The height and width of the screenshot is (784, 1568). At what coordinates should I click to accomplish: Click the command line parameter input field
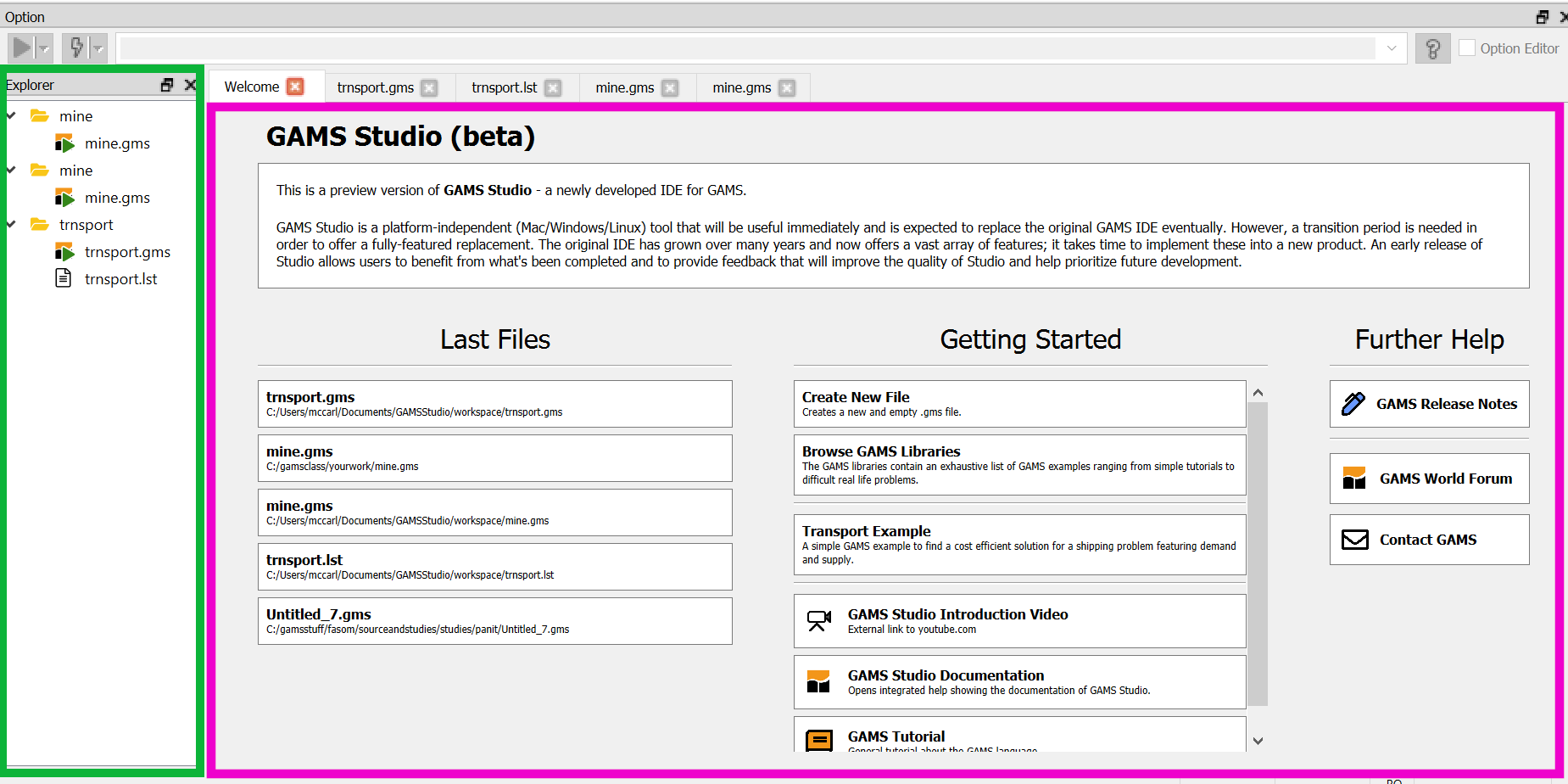click(x=748, y=48)
